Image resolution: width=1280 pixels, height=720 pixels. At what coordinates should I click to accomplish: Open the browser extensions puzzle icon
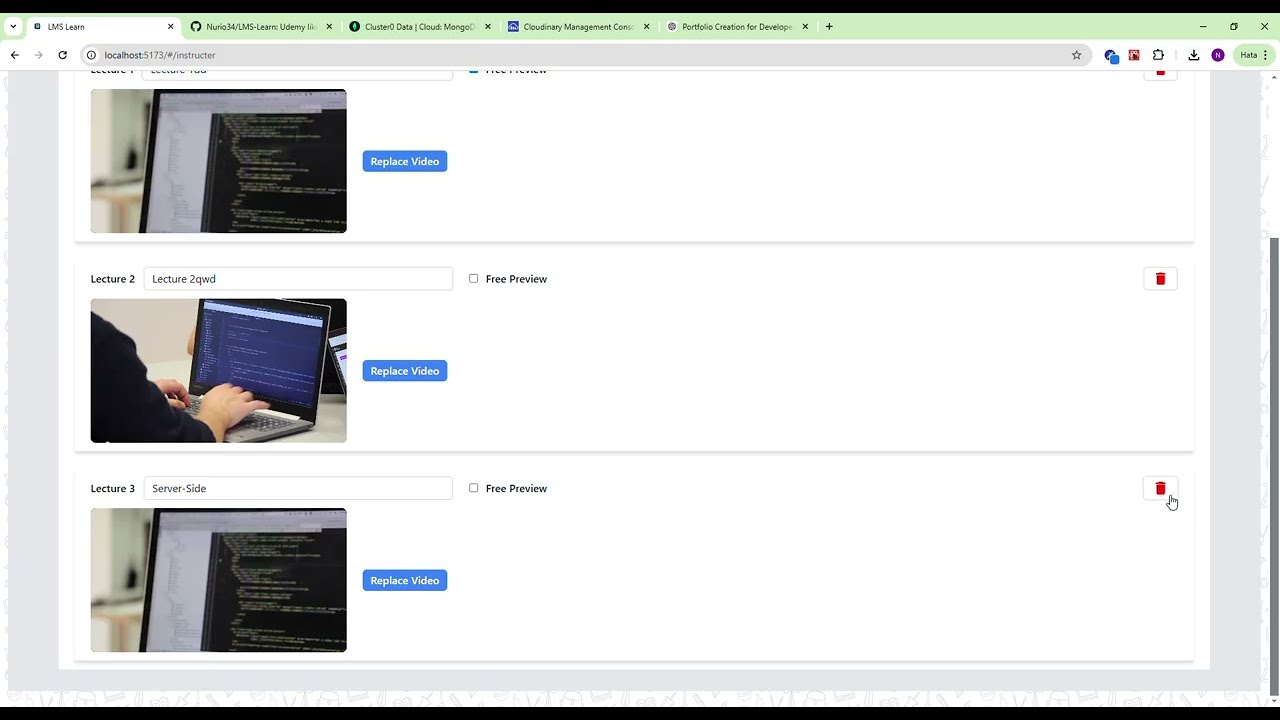click(x=1158, y=55)
